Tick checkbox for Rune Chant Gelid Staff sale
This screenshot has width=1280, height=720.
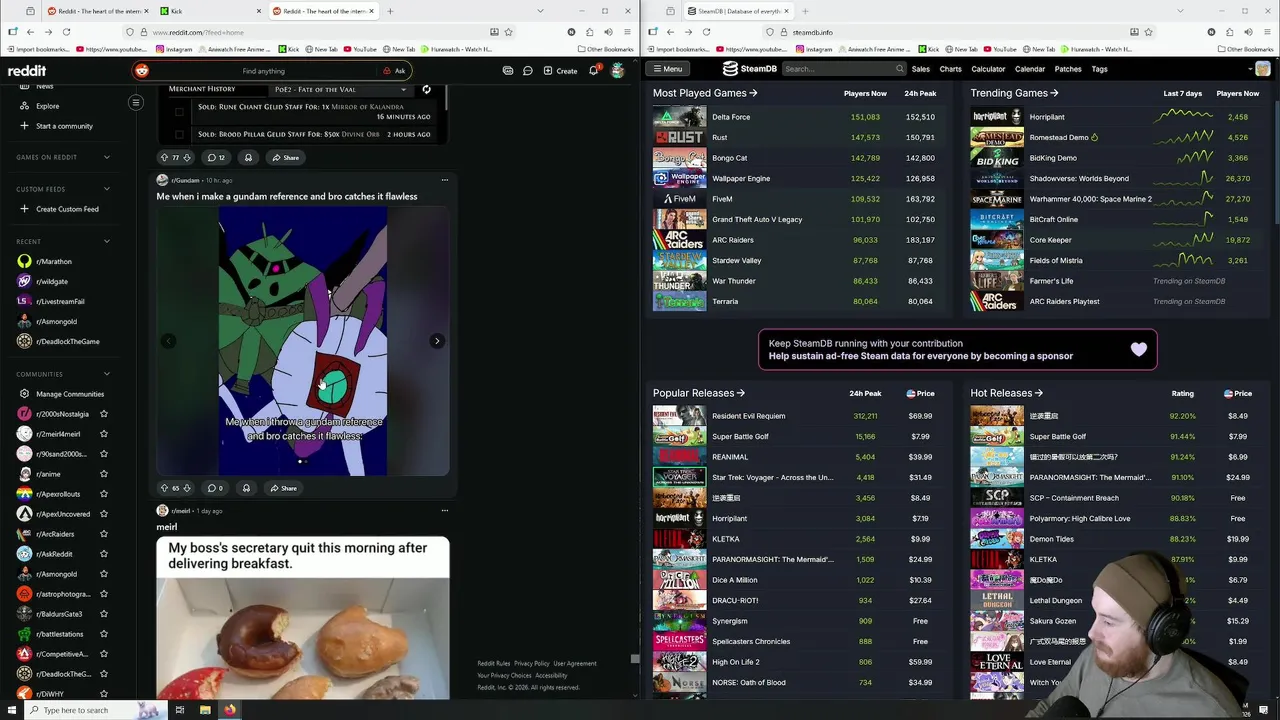(x=179, y=110)
